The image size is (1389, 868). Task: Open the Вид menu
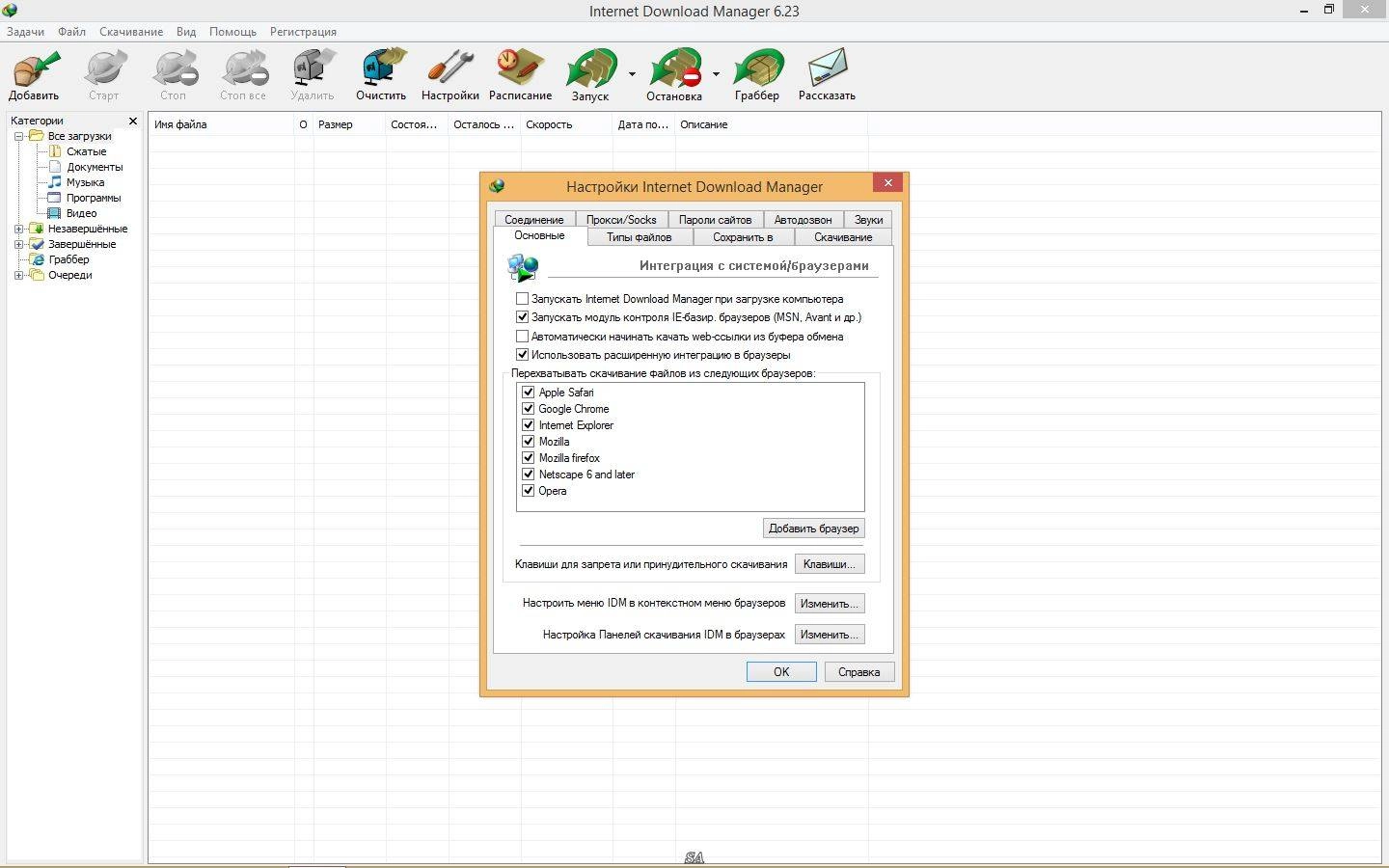(186, 32)
